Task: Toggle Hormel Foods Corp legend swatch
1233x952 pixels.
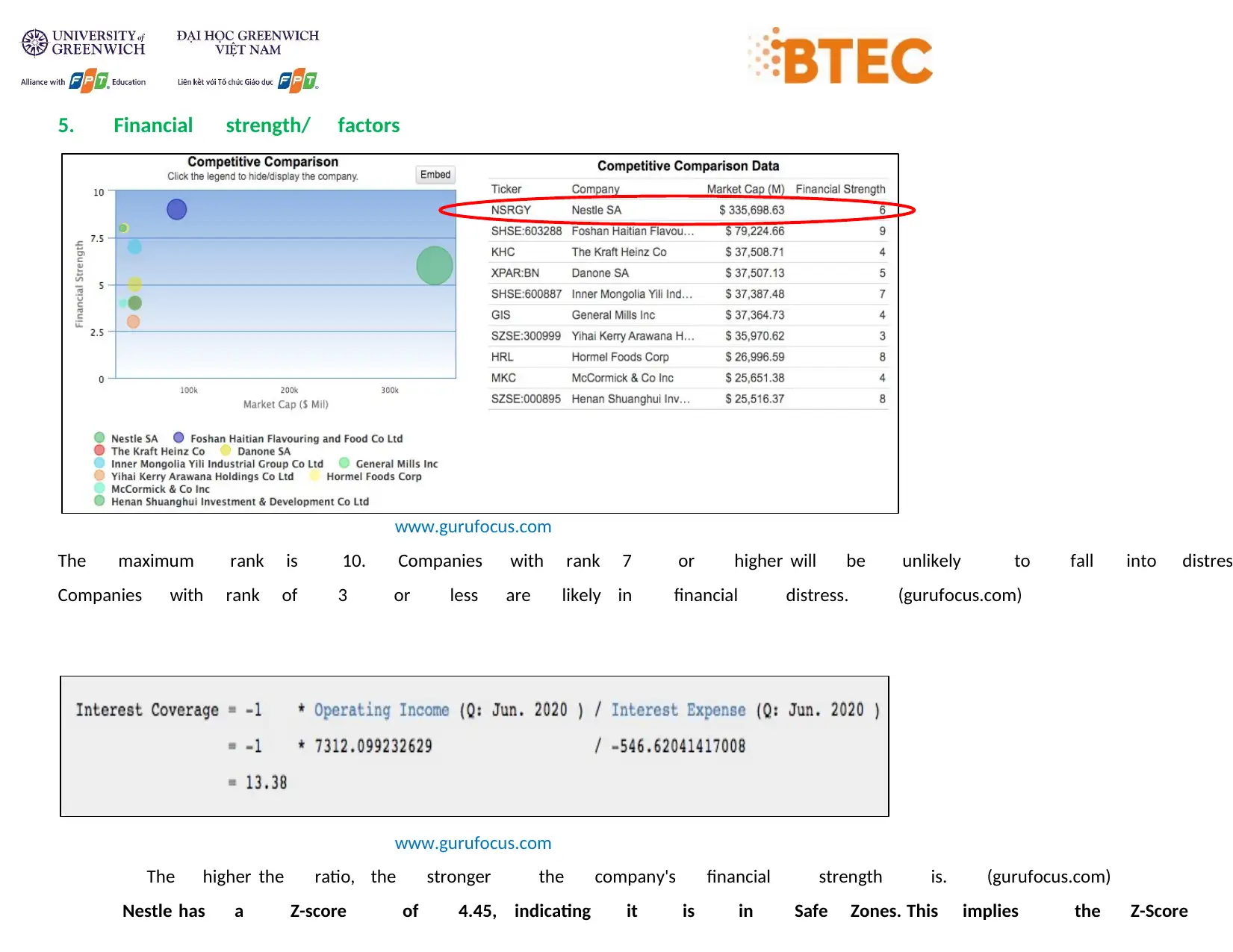Action: coord(314,476)
